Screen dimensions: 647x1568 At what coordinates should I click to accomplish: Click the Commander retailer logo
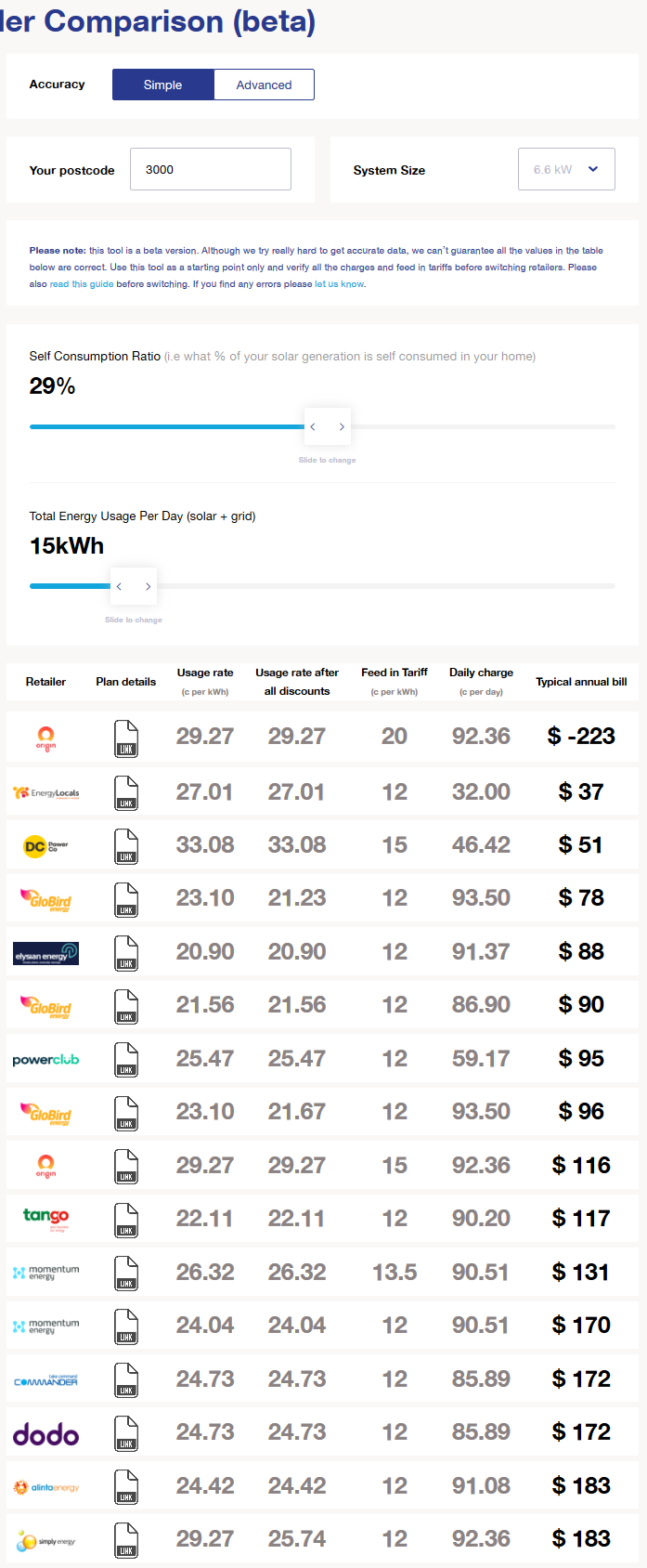coord(45,1380)
